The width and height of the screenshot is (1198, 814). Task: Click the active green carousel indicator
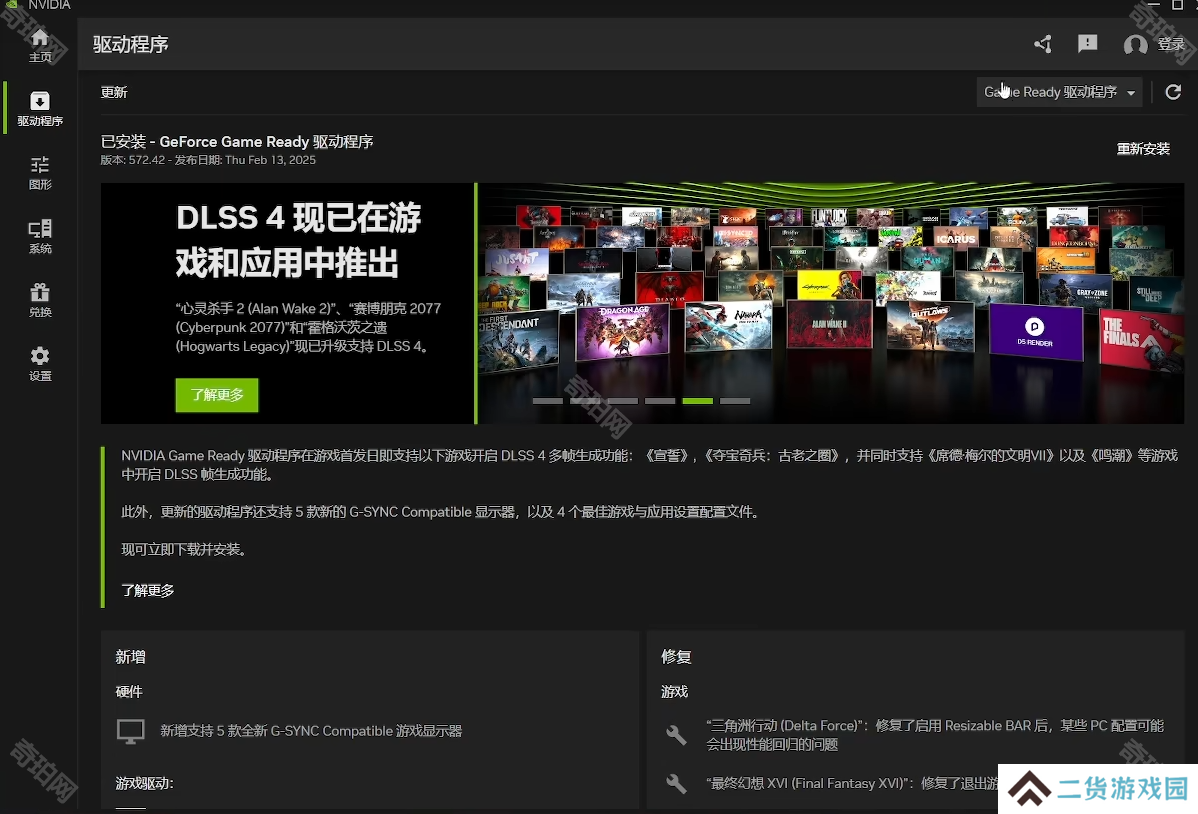698,401
